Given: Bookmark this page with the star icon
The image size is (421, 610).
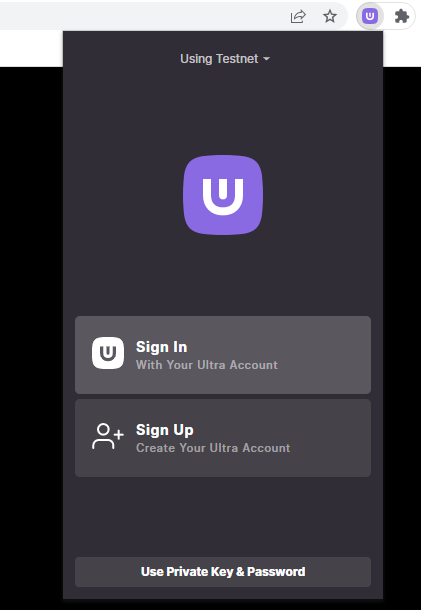Looking at the screenshot, I should (330, 16).
